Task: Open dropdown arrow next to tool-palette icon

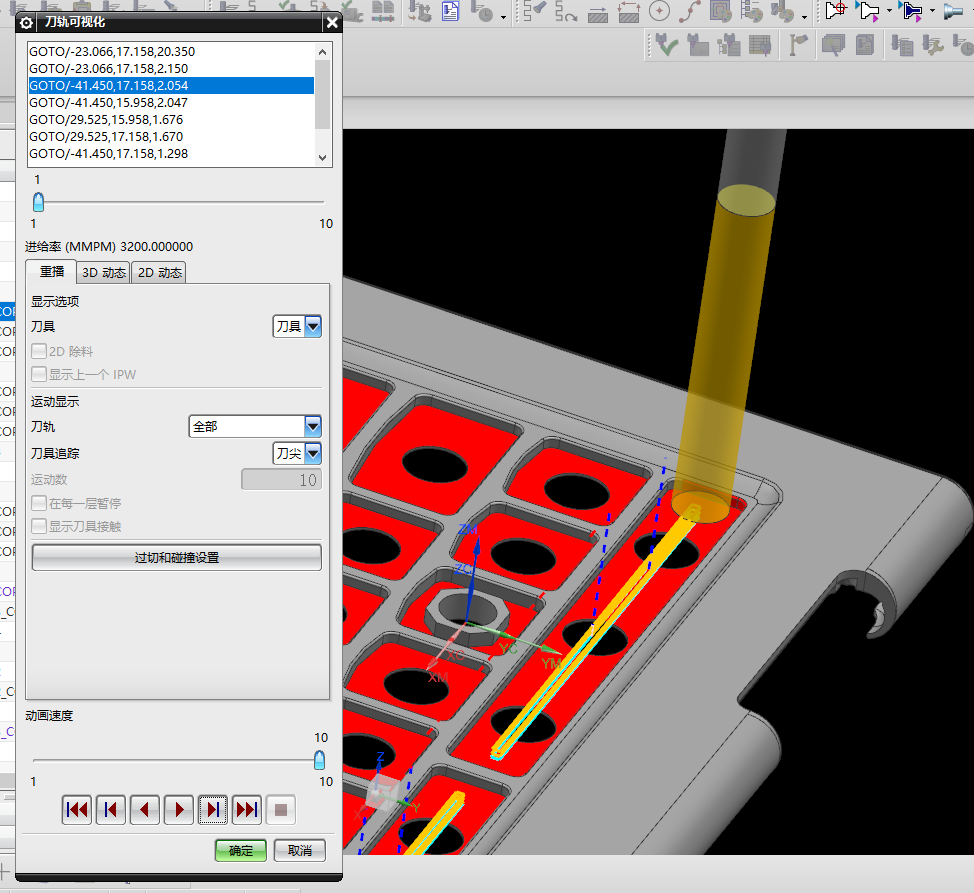Action: click(x=804, y=17)
